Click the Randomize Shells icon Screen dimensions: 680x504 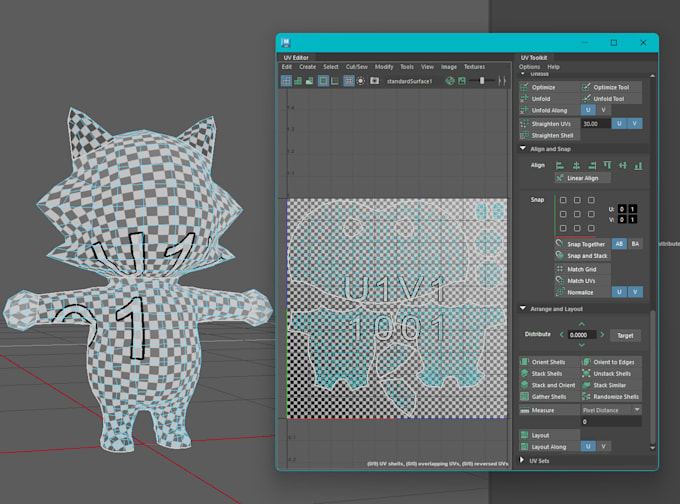pos(586,396)
